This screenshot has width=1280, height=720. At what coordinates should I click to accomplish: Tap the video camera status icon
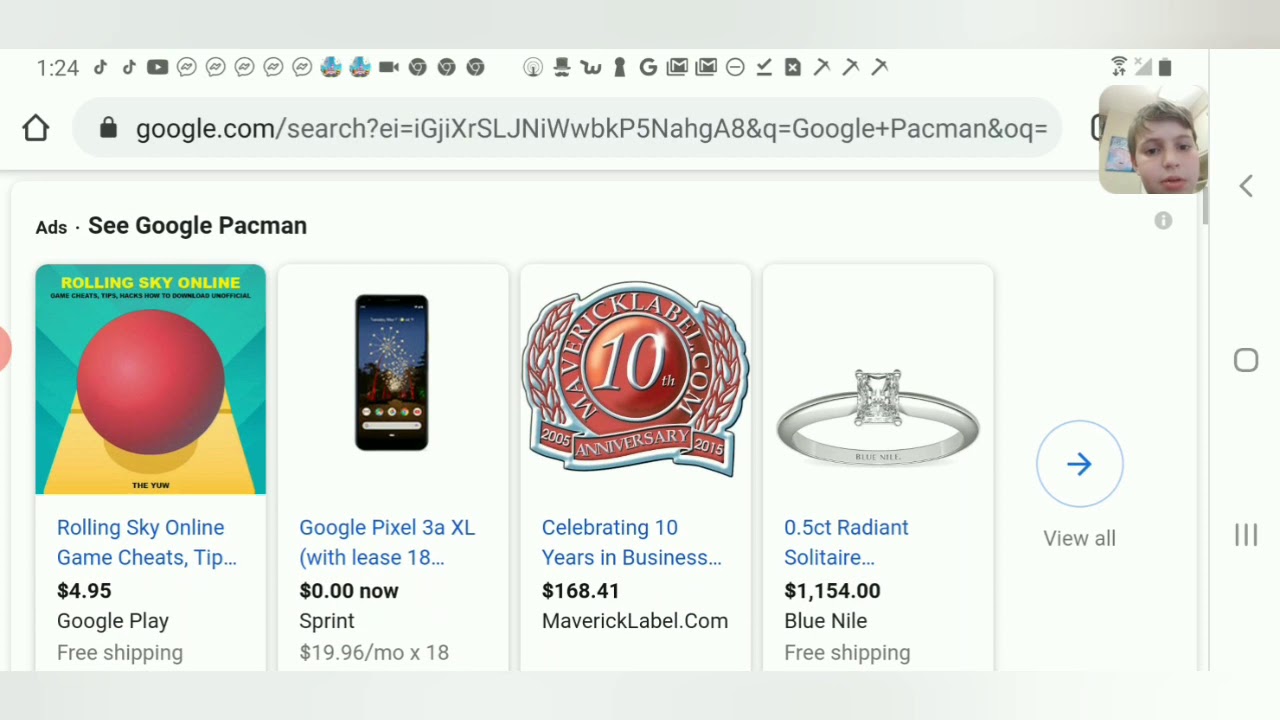389,67
